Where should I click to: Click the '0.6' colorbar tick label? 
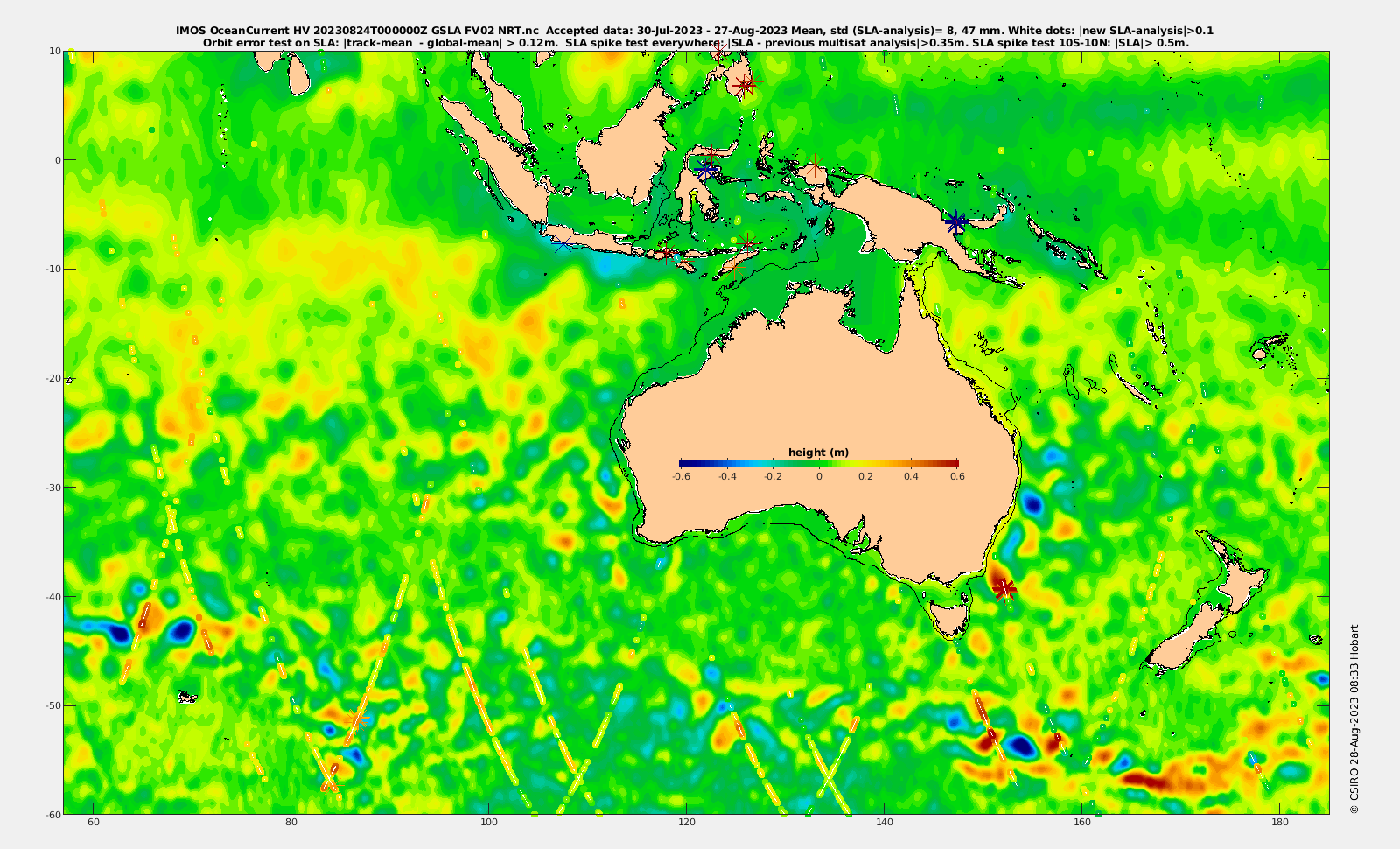tap(957, 476)
